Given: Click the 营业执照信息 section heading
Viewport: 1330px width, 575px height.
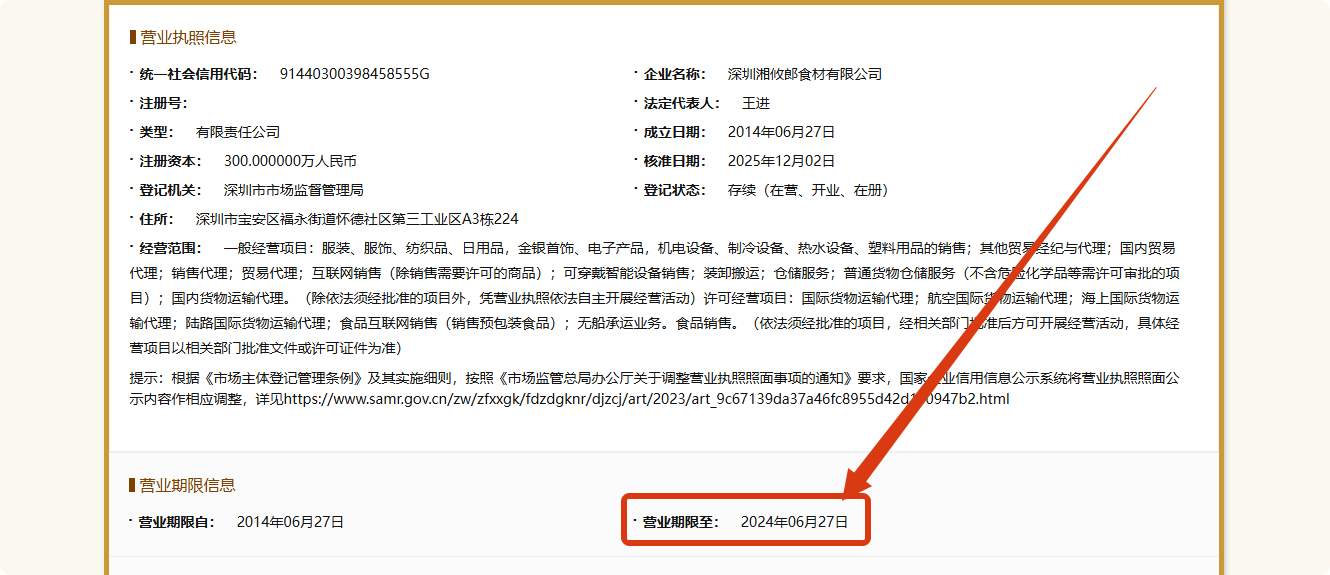Looking at the screenshot, I should tap(188, 37).
